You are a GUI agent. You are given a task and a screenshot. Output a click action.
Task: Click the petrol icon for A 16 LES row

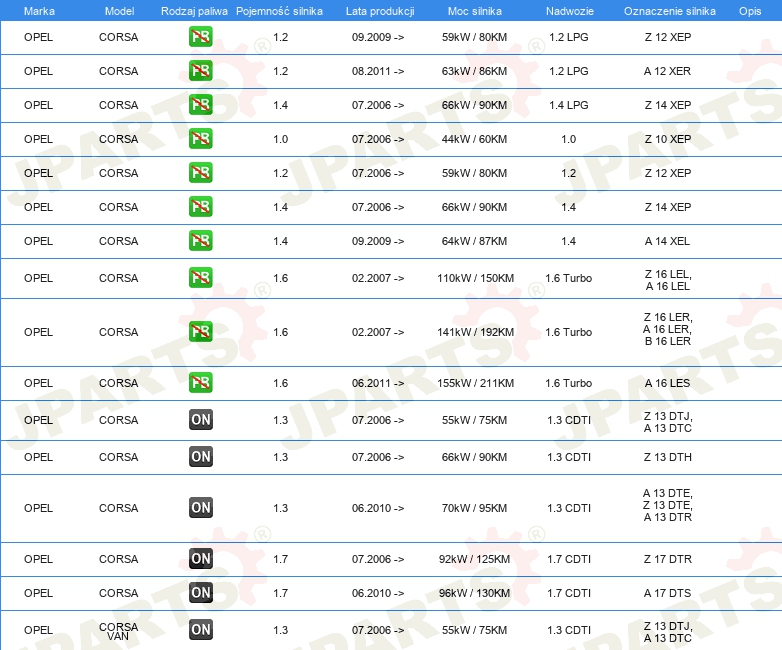coord(200,383)
